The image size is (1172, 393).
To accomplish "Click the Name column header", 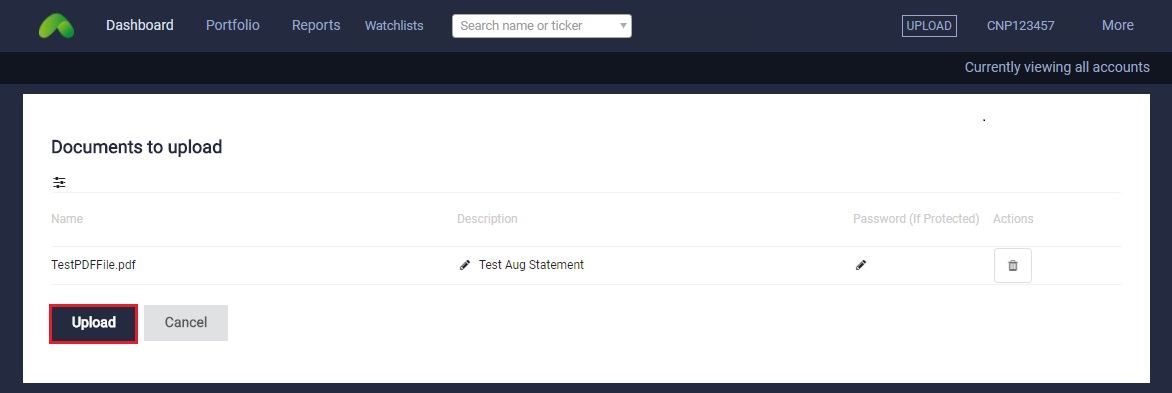I will (x=67, y=219).
